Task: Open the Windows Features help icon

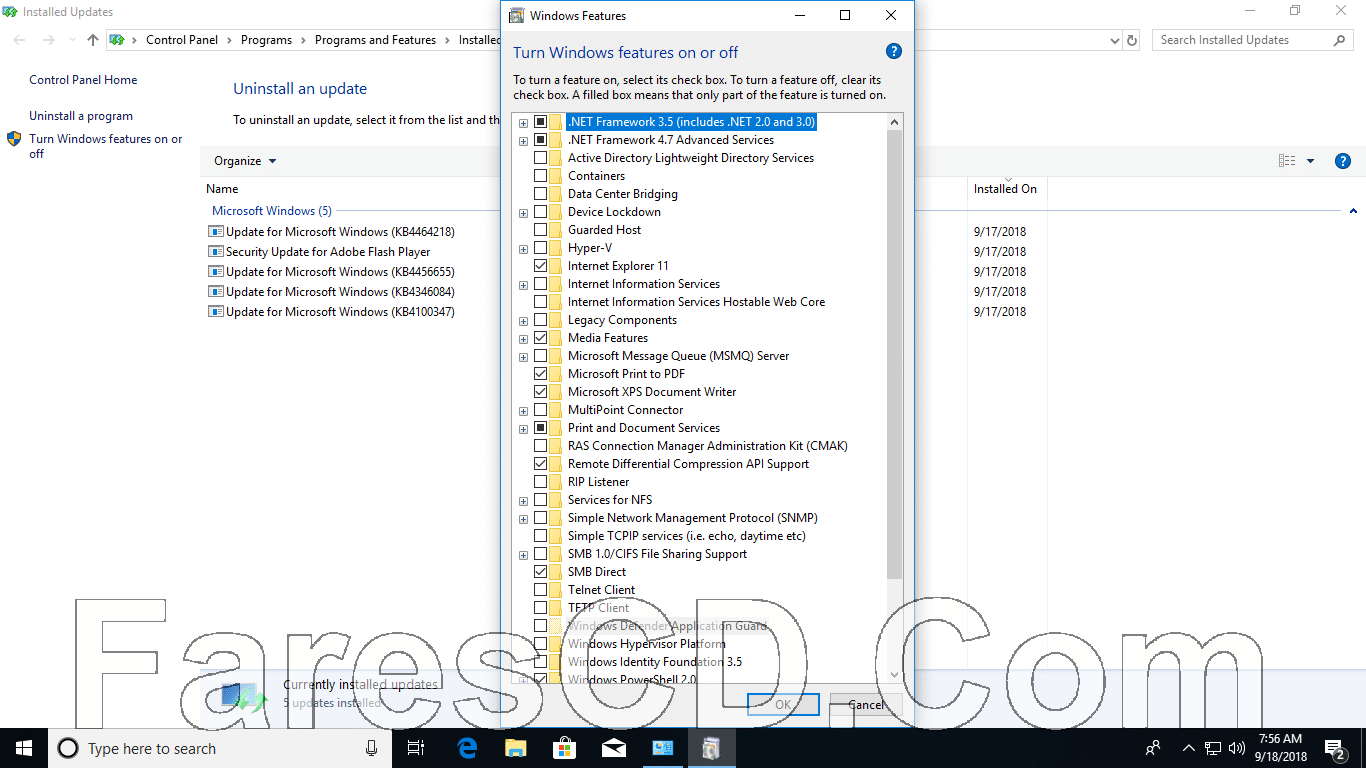Action: 894,52
